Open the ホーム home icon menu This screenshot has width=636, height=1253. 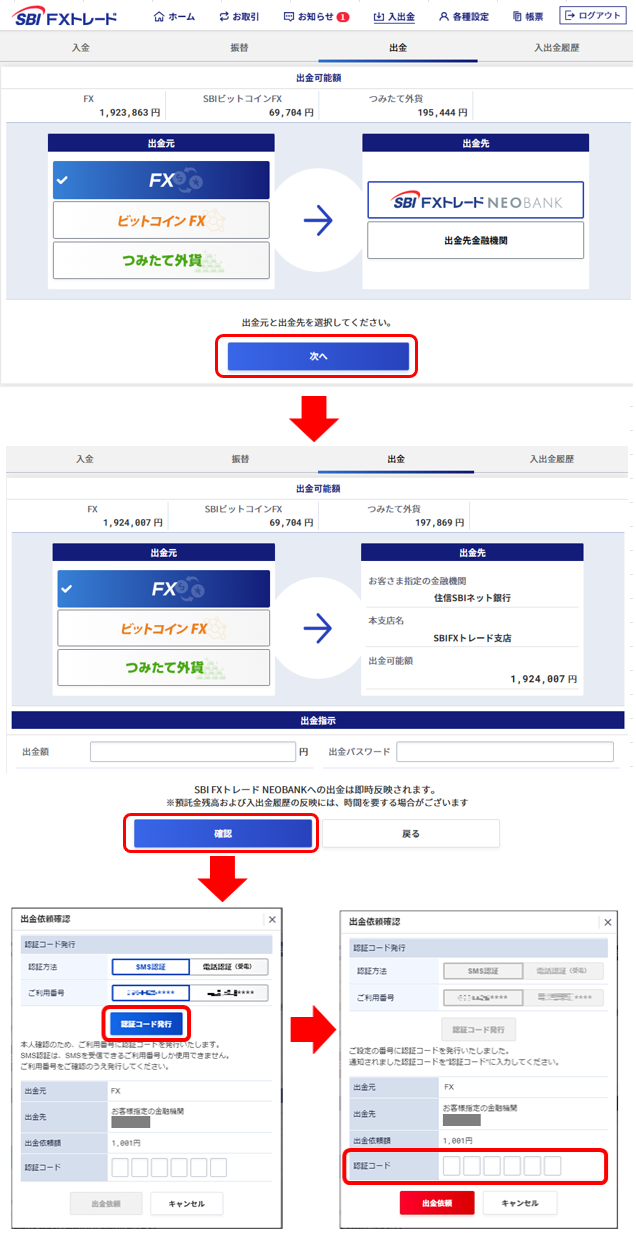point(174,17)
